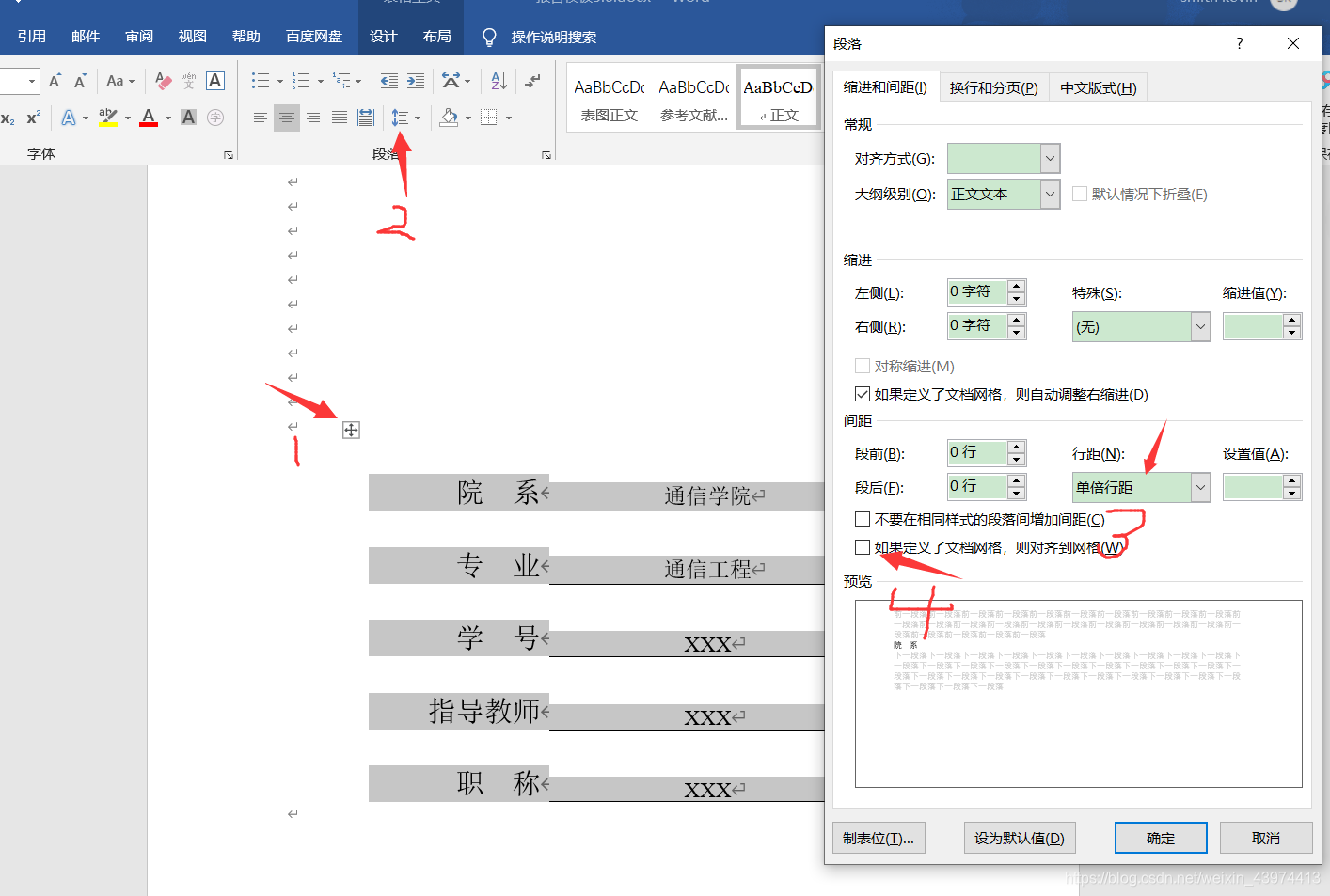The height and width of the screenshot is (896, 1330).
Task: Click 取消 to cancel the dialog
Action: [1266, 838]
